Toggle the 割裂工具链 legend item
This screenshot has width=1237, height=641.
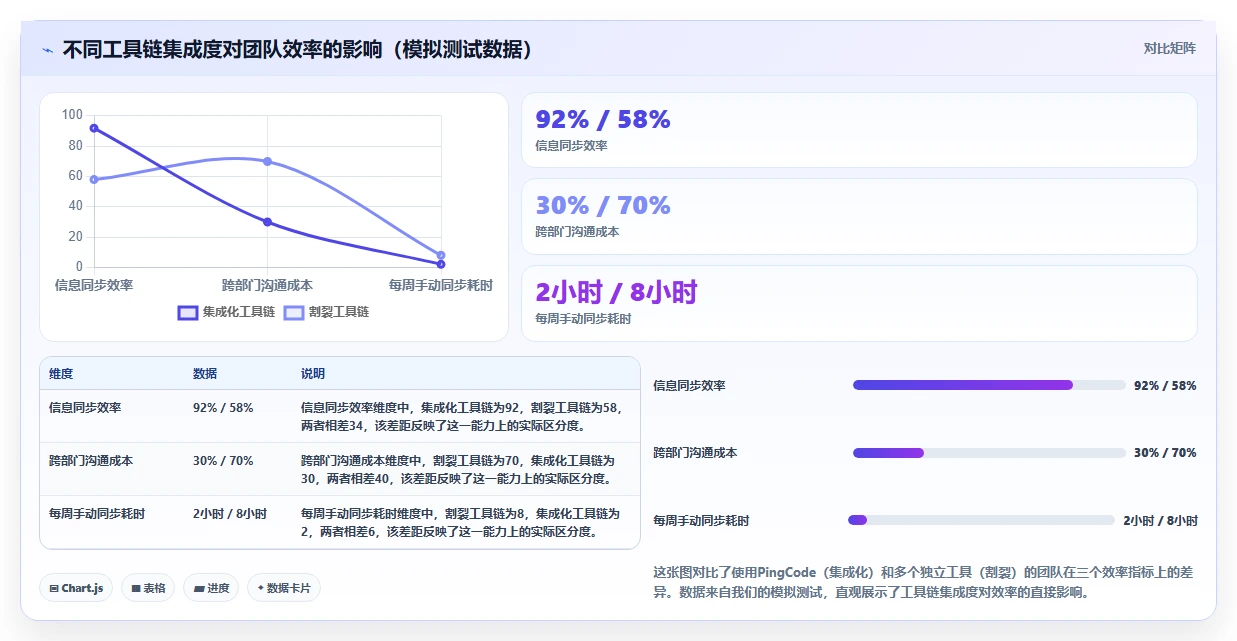point(326,312)
